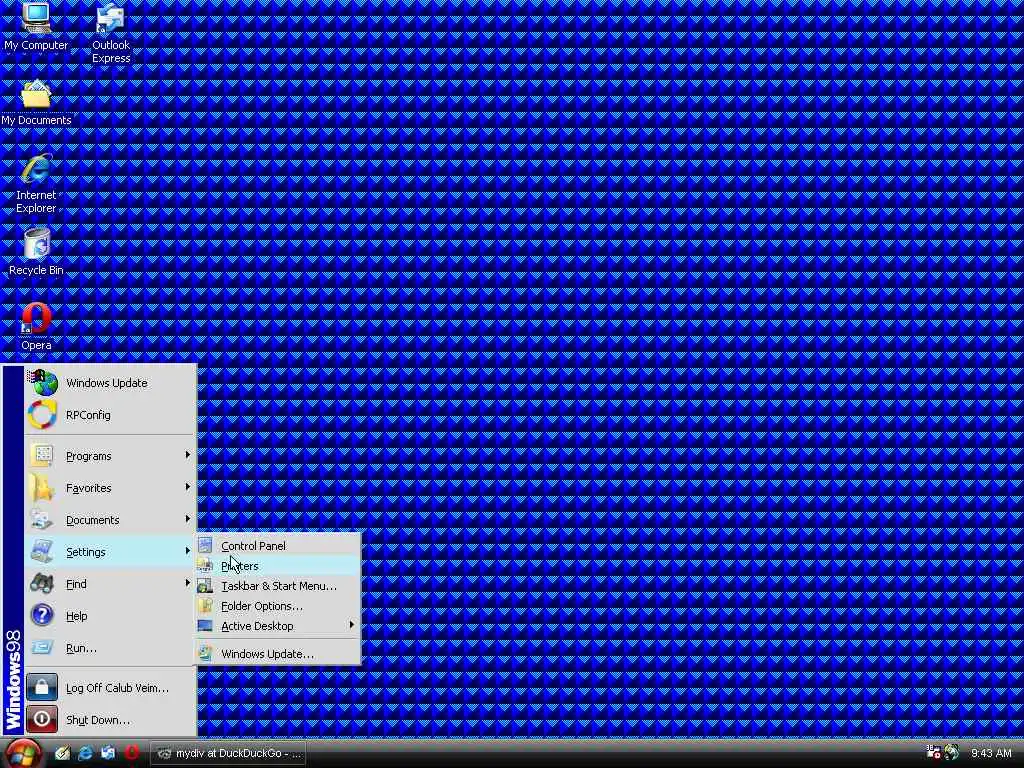Open My Documents folder on desktop
Image resolution: width=1024 pixels, height=768 pixels.
coord(36,103)
